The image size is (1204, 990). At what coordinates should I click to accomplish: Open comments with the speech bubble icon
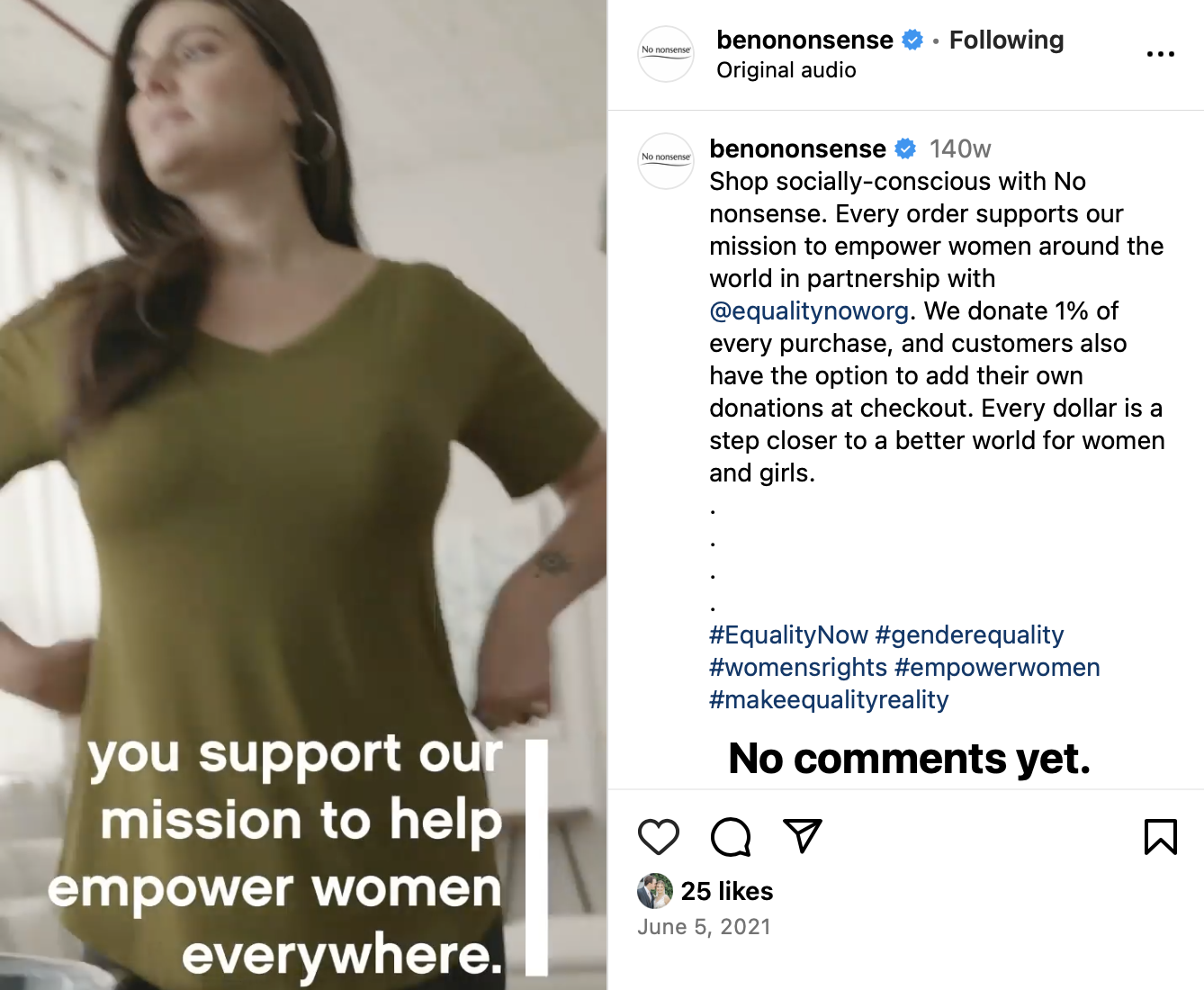[731, 837]
